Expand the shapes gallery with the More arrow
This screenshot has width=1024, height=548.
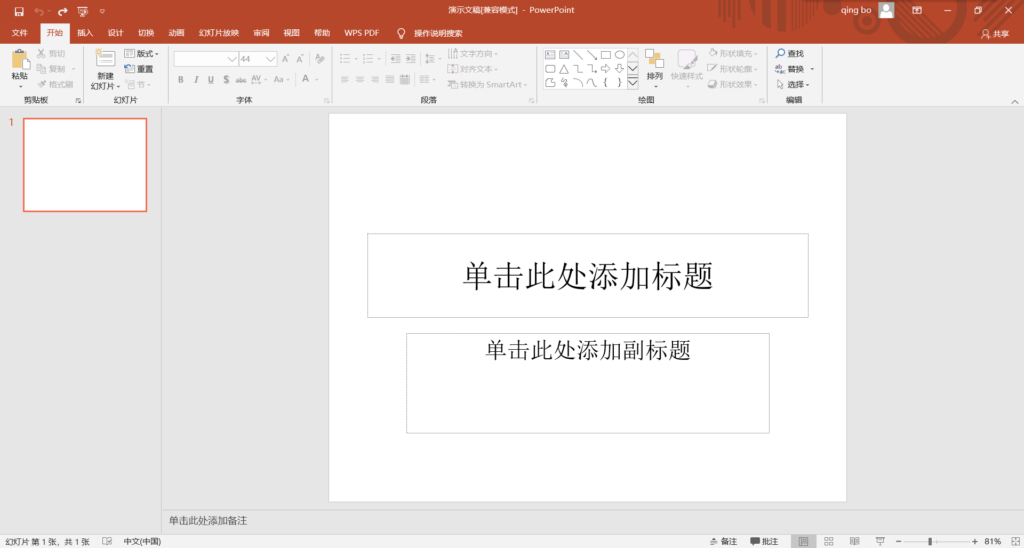[x=633, y=83]
